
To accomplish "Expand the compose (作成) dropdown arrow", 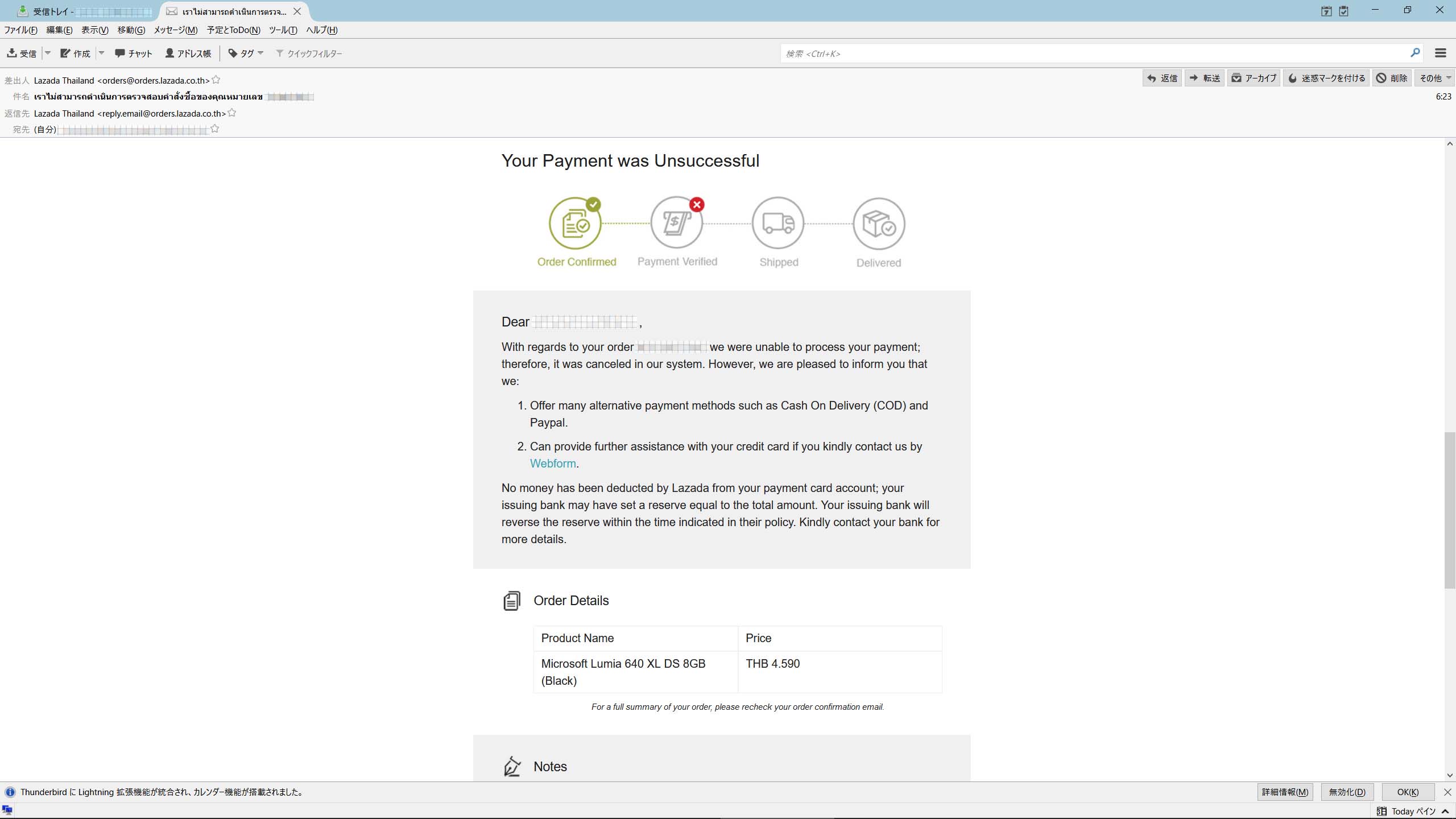I will point(101,53).
